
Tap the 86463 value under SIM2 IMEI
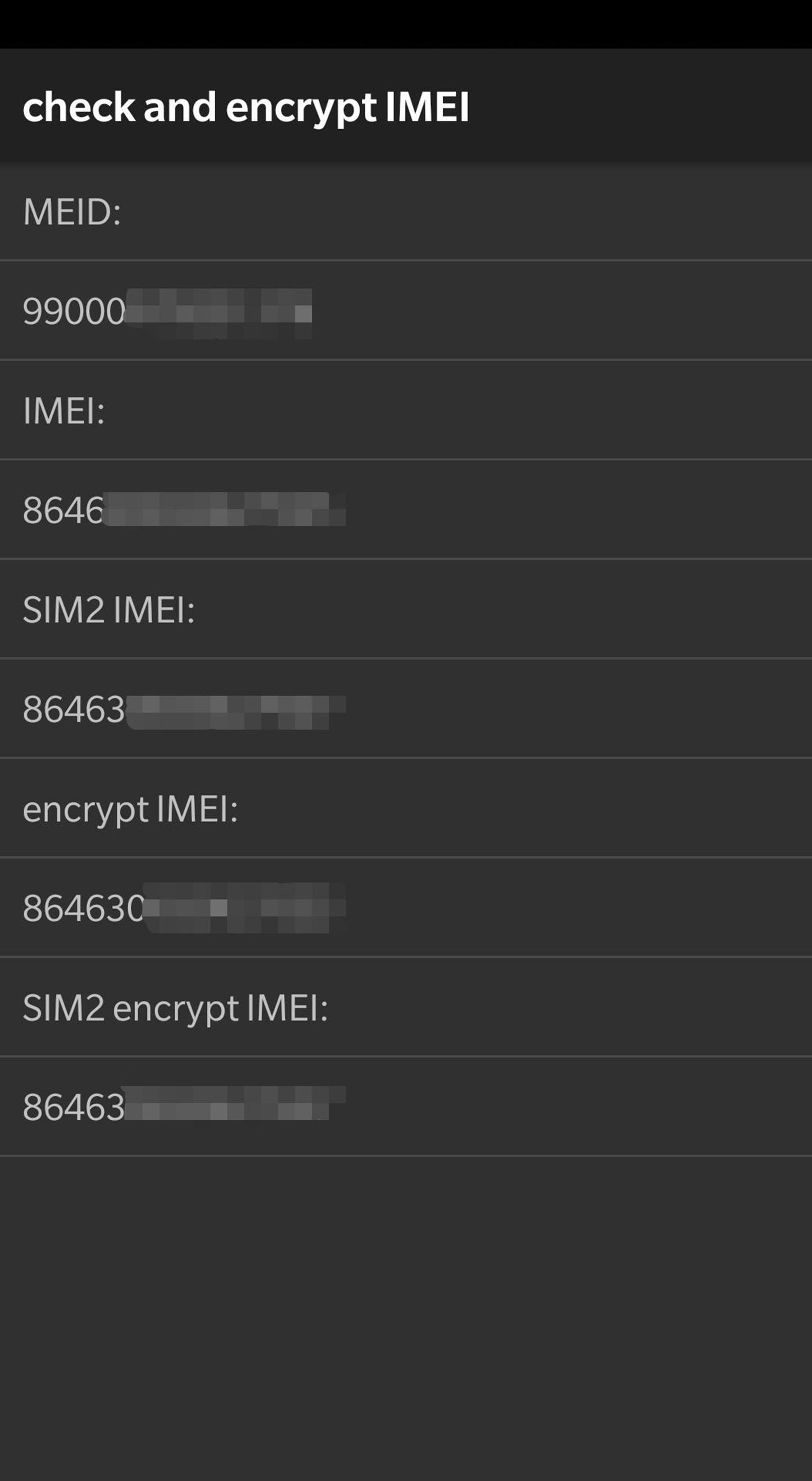point(184,710)
